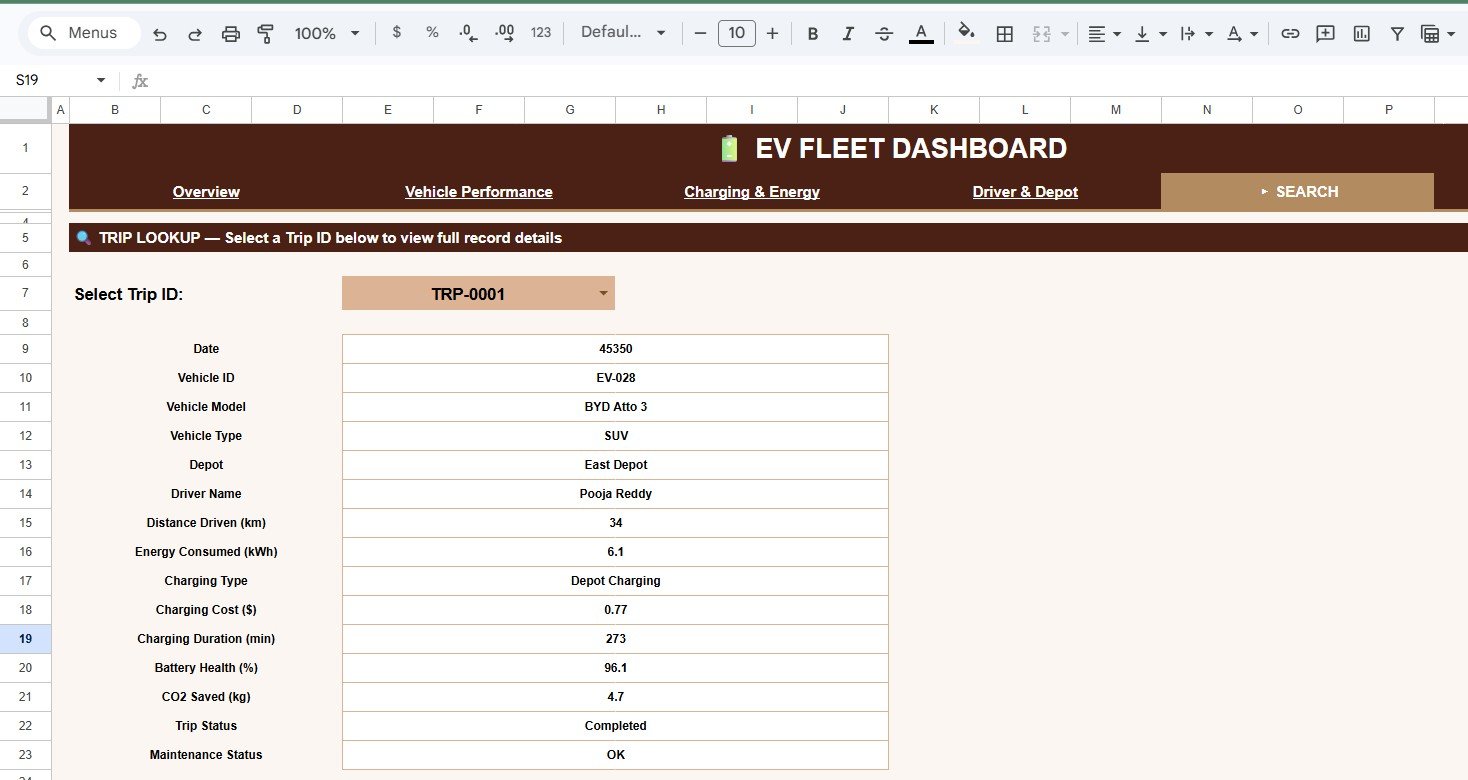
Task: Click the East Depot cell
Action: pos(615,465)
